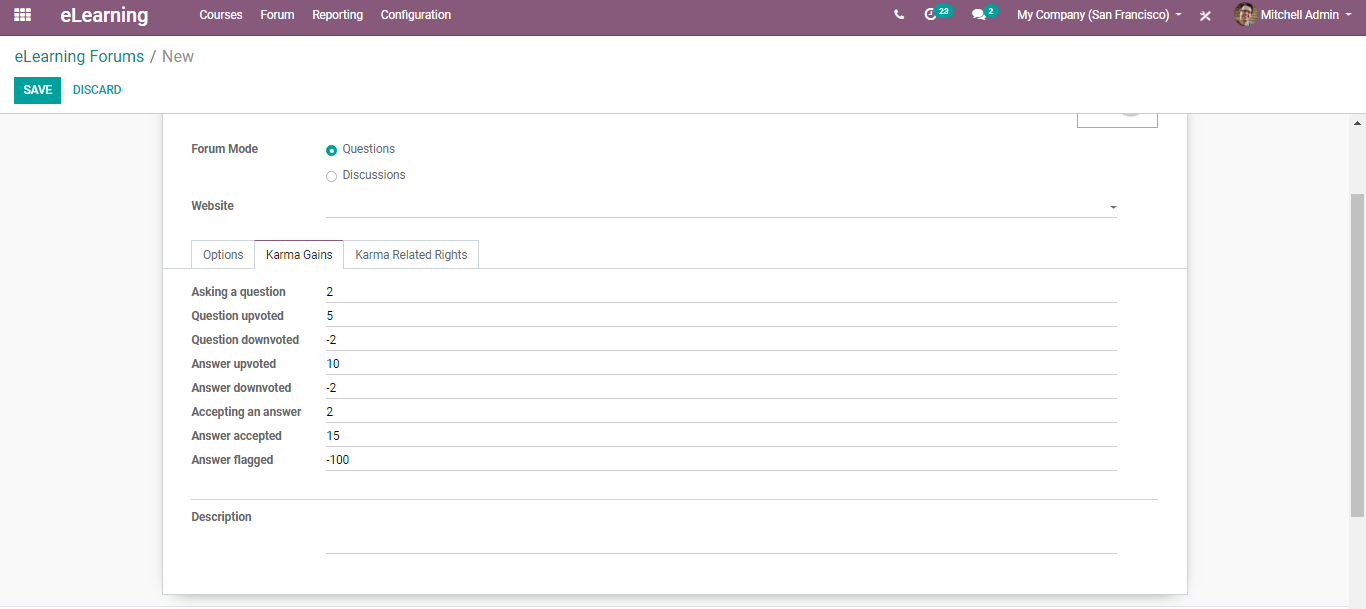Click the Forum Mode label
This screenshot has width=1366, height=609.
[225, 149]
